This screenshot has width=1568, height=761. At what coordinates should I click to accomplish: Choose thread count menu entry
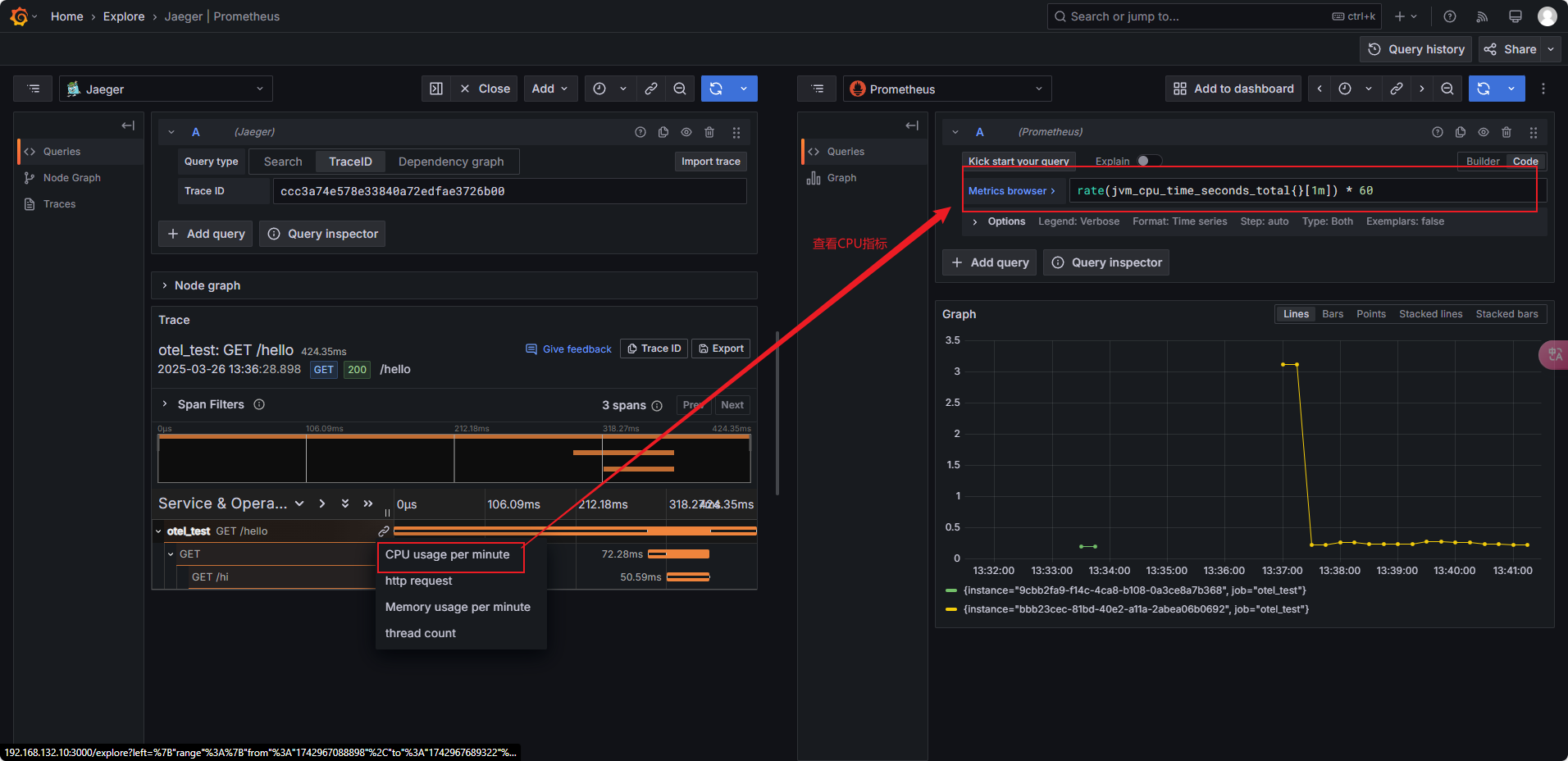pyautogui.click(x=461, y=633)
